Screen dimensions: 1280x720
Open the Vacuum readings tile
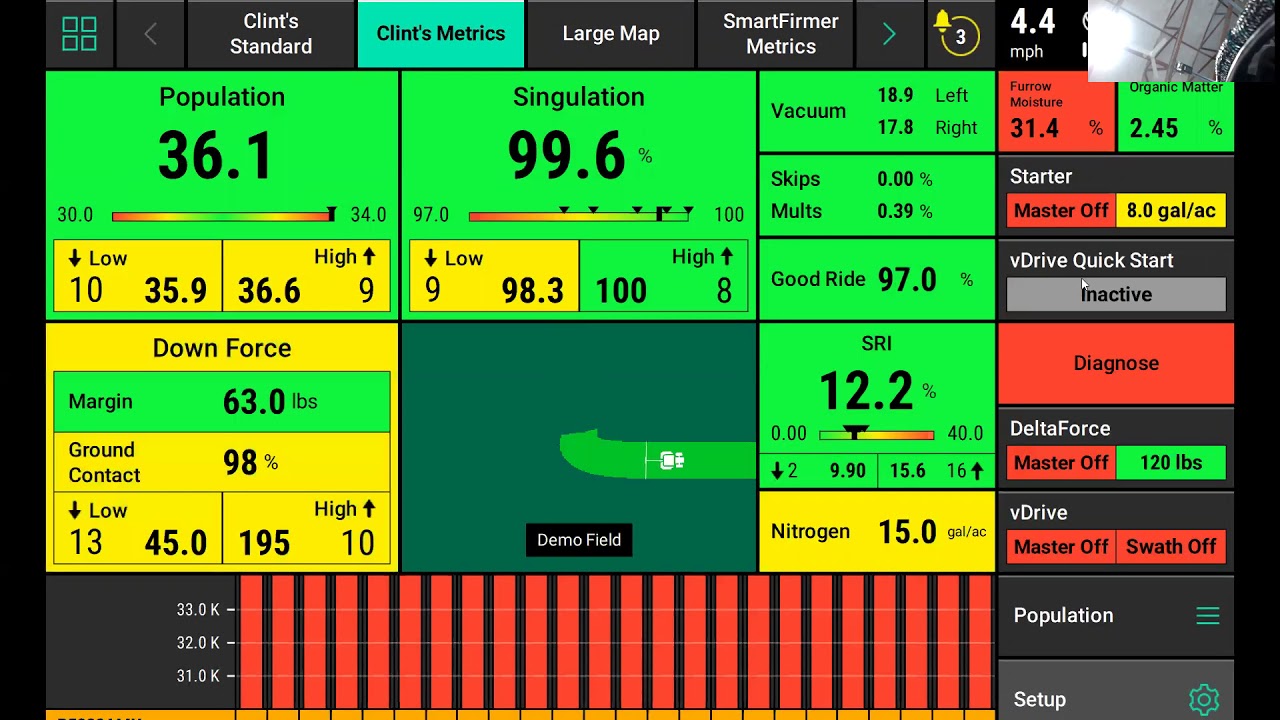[x=877, y=112]
